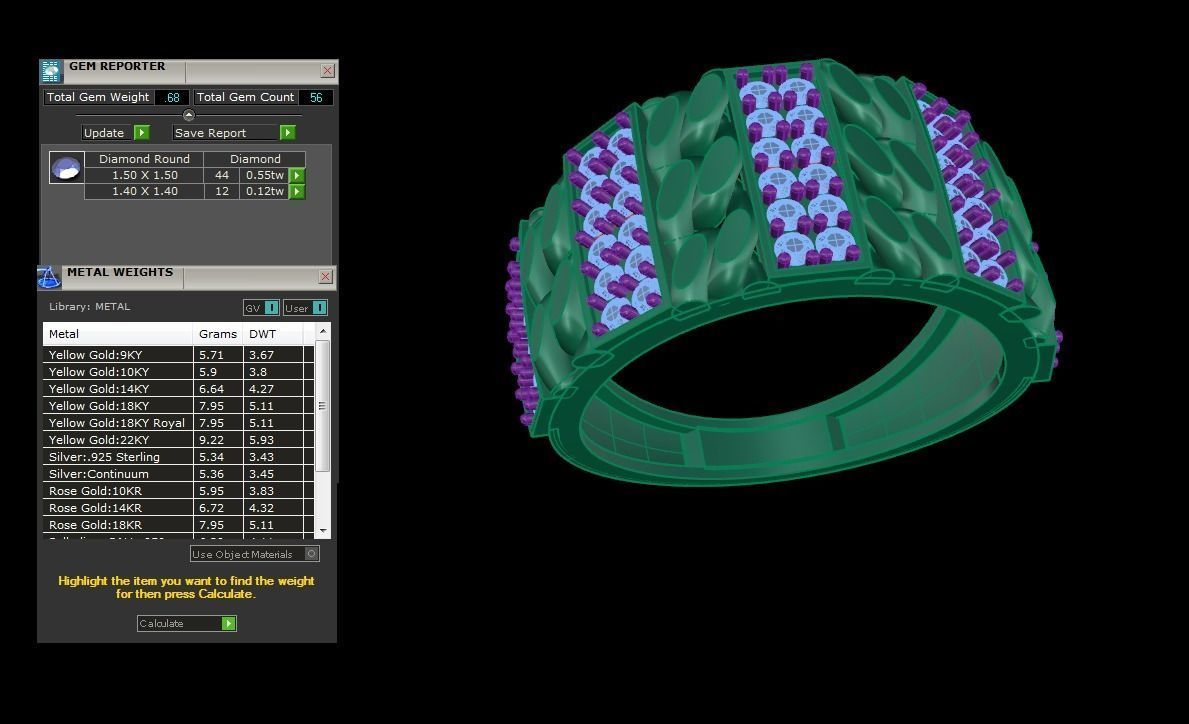Click the green arrow on Calculate
The image size is (1189, 724).
[x=228, y=623]
